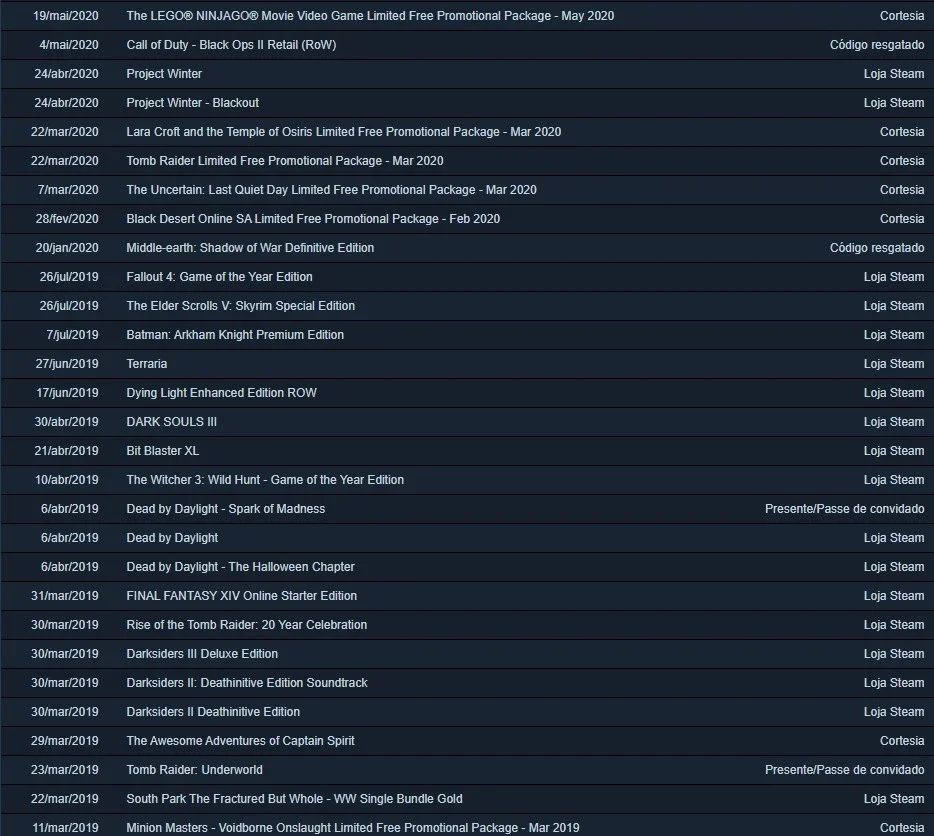
Task: Click the 7/mar/2020 date cell
Action: [x=68, y=190]
